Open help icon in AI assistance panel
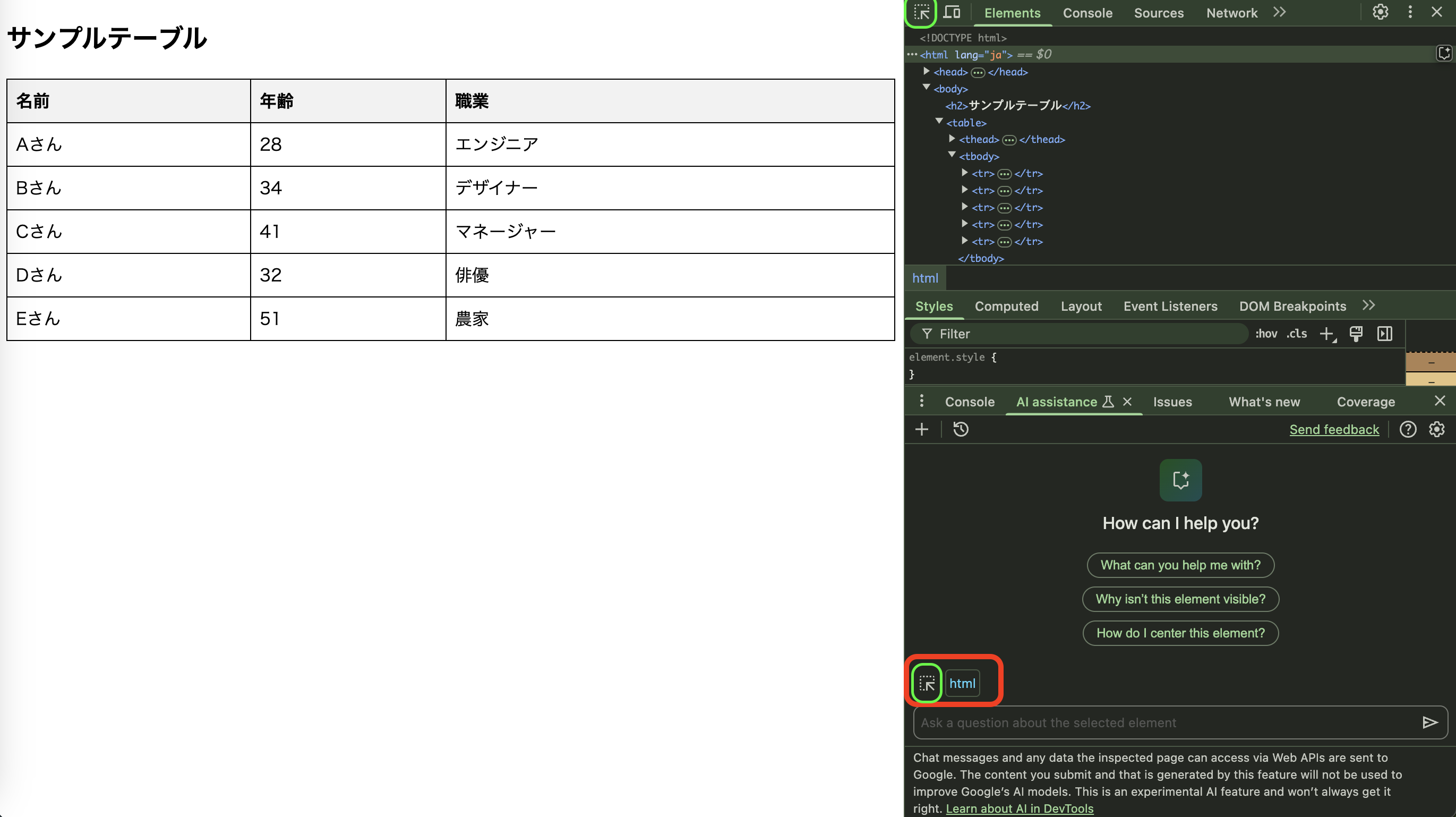1456x817 pixels. coord(1408,429)
